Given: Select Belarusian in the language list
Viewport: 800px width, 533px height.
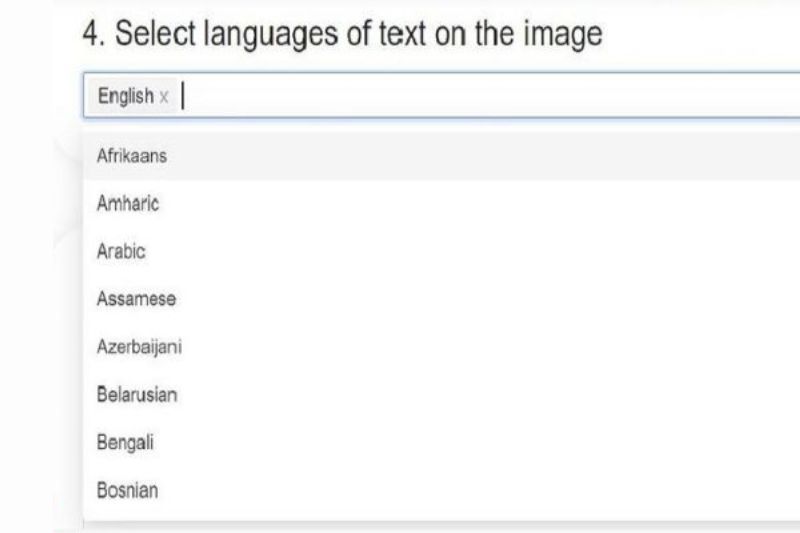Looking at the screenshot, I should coord(137,395).
